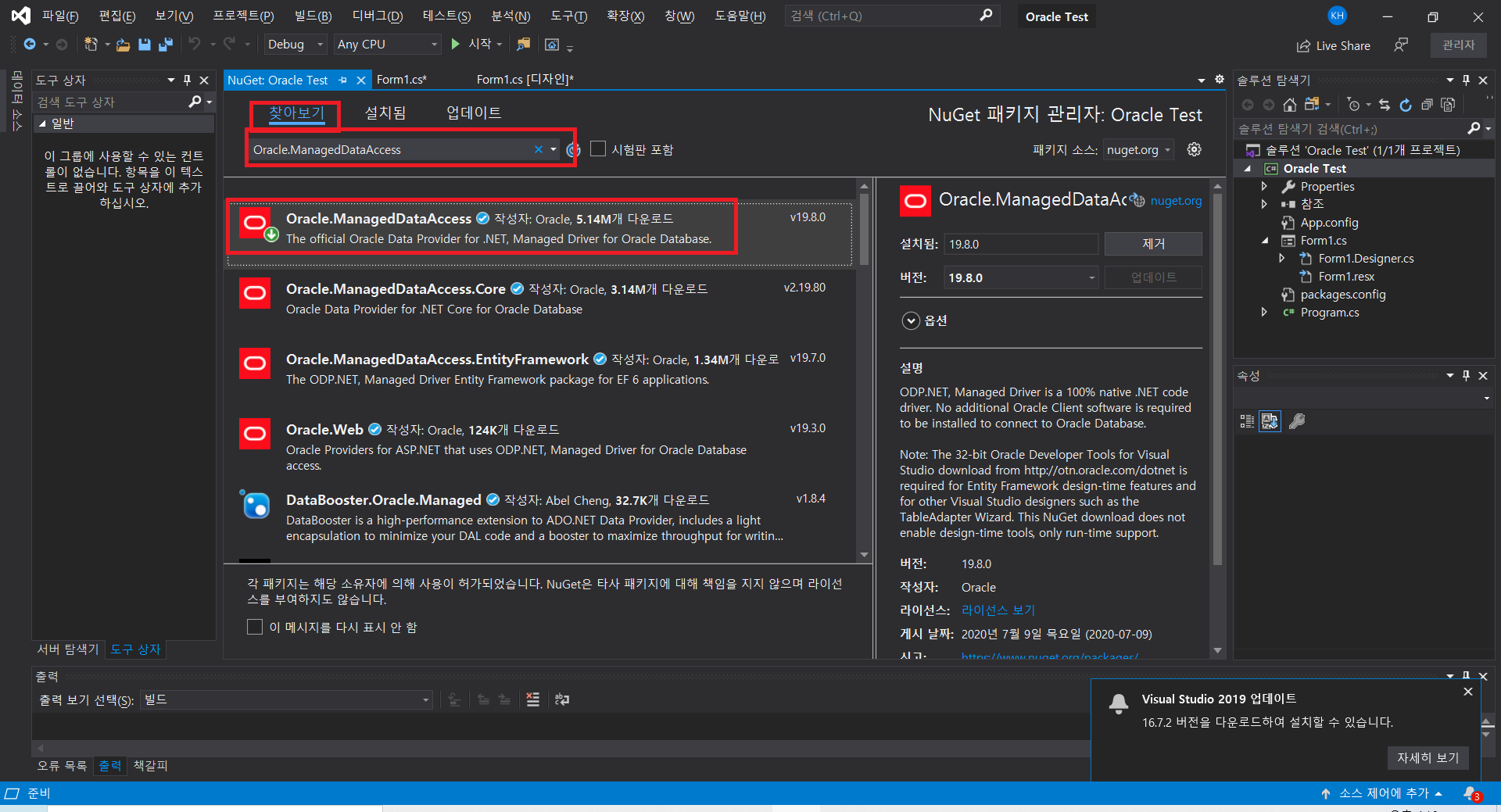Click Properties panel alphabetical sort icon
Screen dimensions: 1501x812
click(1270, 421)
